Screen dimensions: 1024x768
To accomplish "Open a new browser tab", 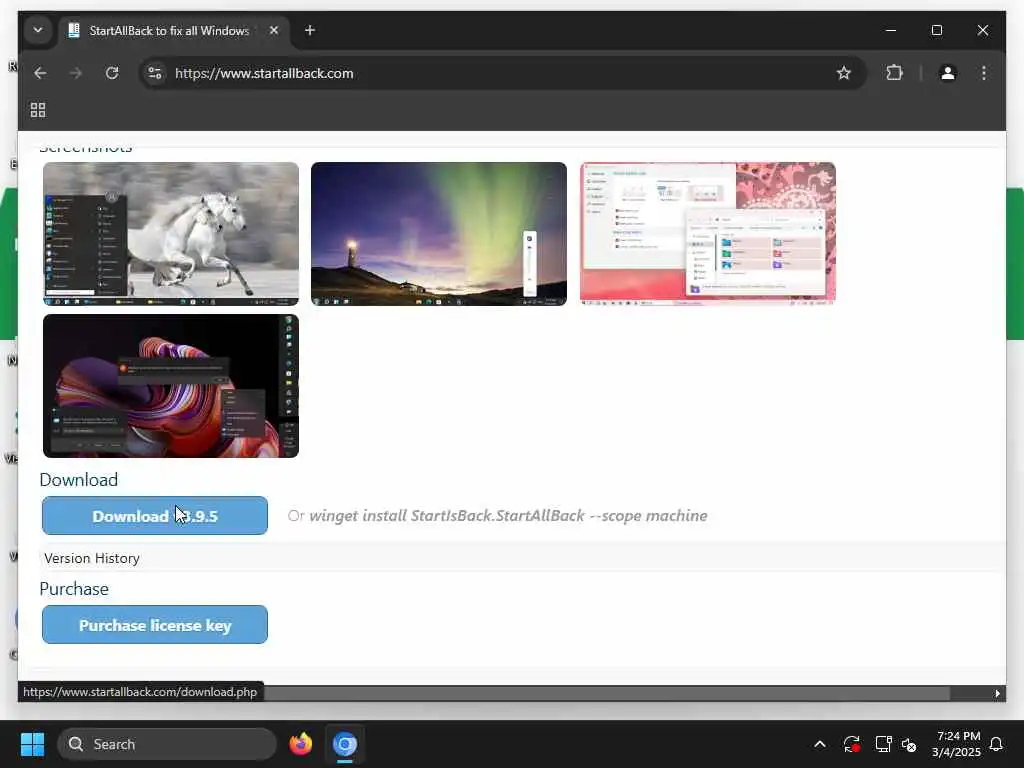I will [x=310, y=30].
